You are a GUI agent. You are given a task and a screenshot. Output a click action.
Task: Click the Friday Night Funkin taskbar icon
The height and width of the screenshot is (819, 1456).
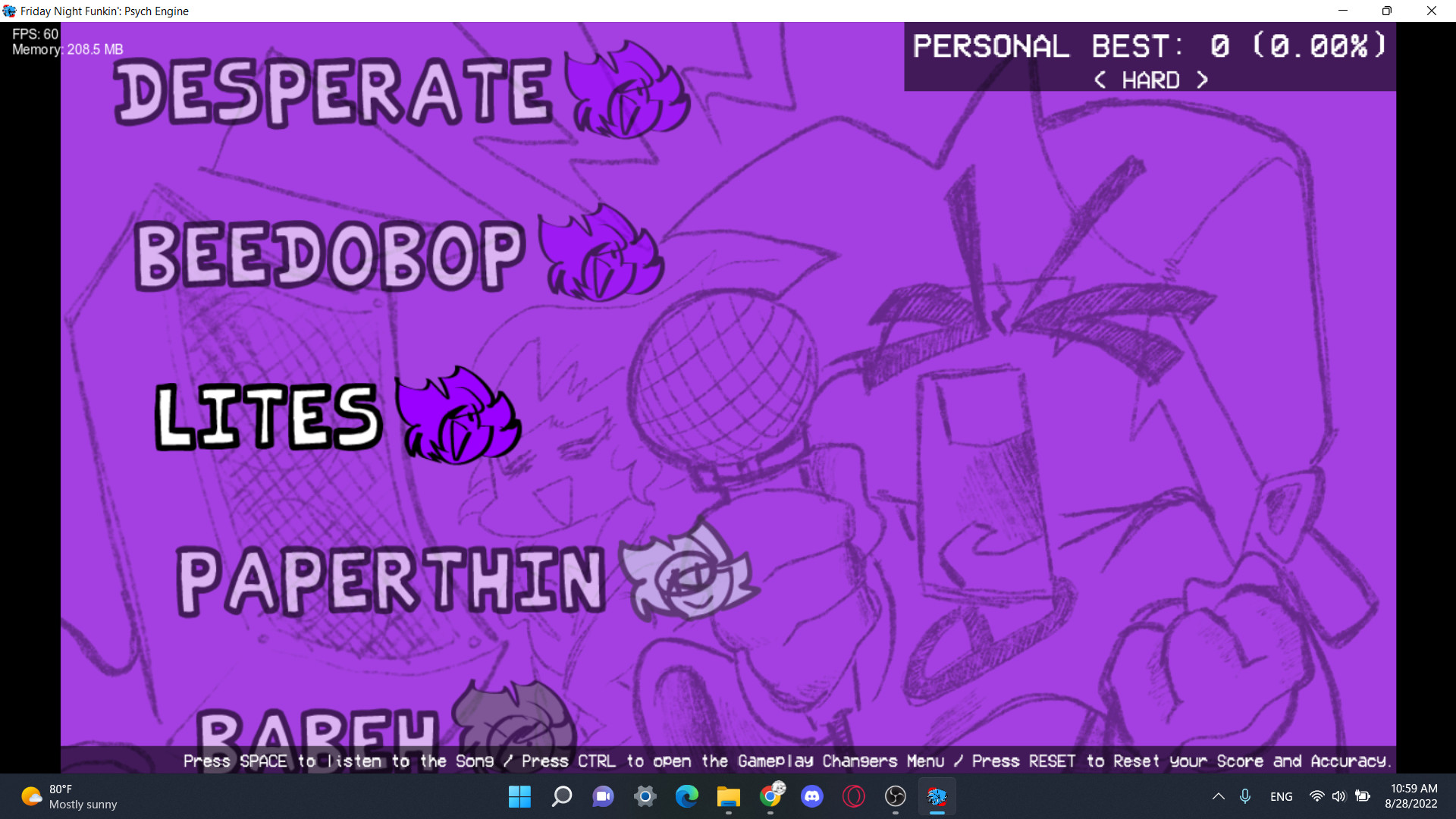tap(937, 796)
